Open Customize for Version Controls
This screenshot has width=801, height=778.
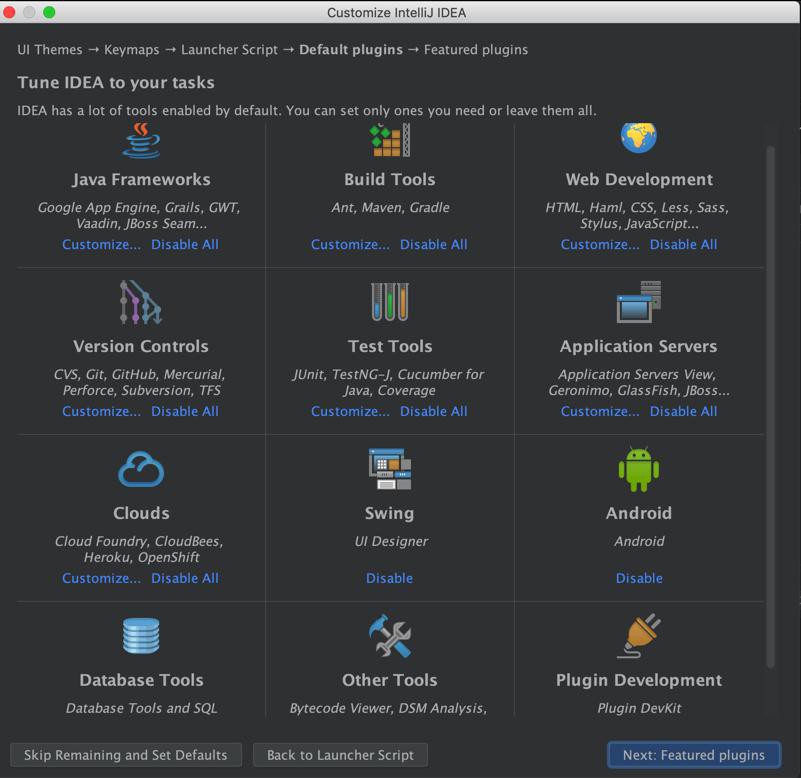[101, 411]
